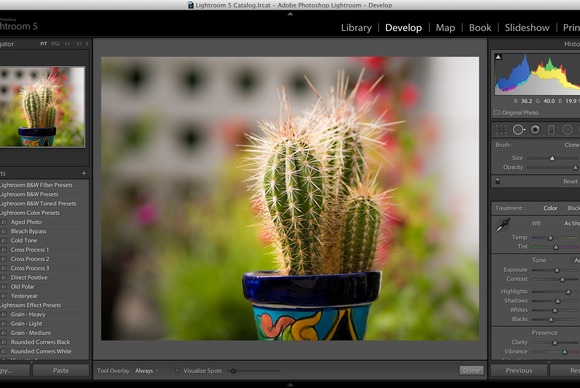Click the Cold Tone preset icon
The height and width of the screenshot is (388, 580).
[x=4, y=240]
